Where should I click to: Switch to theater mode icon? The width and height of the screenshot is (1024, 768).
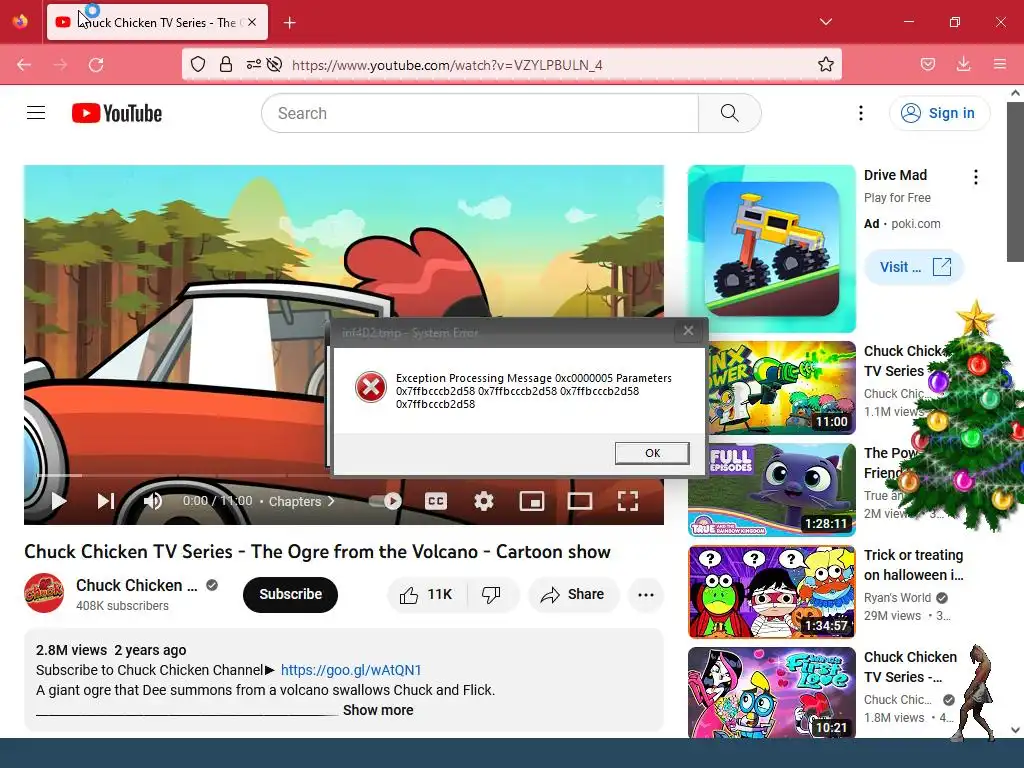(579, 501)
